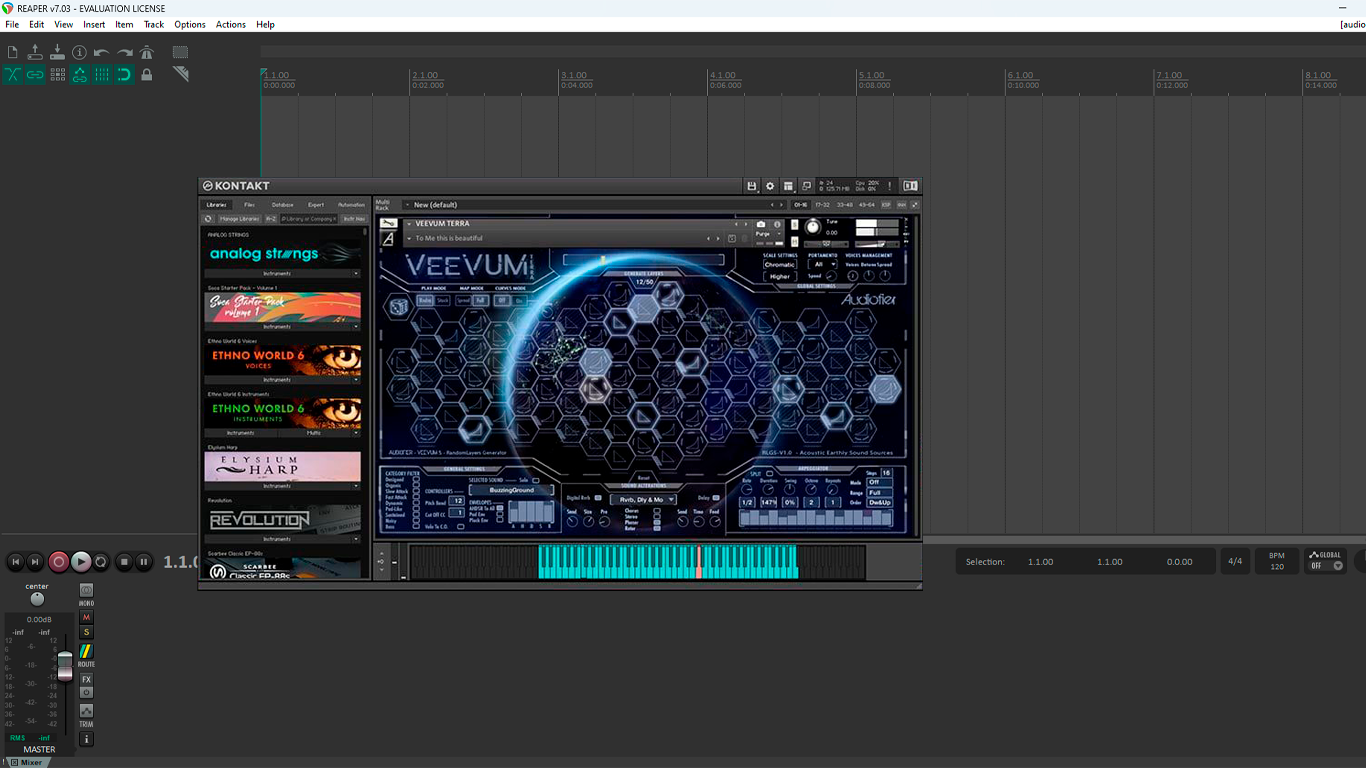Click the save project icon
This screenshot has width=1366, height=768.
[57, 52]
